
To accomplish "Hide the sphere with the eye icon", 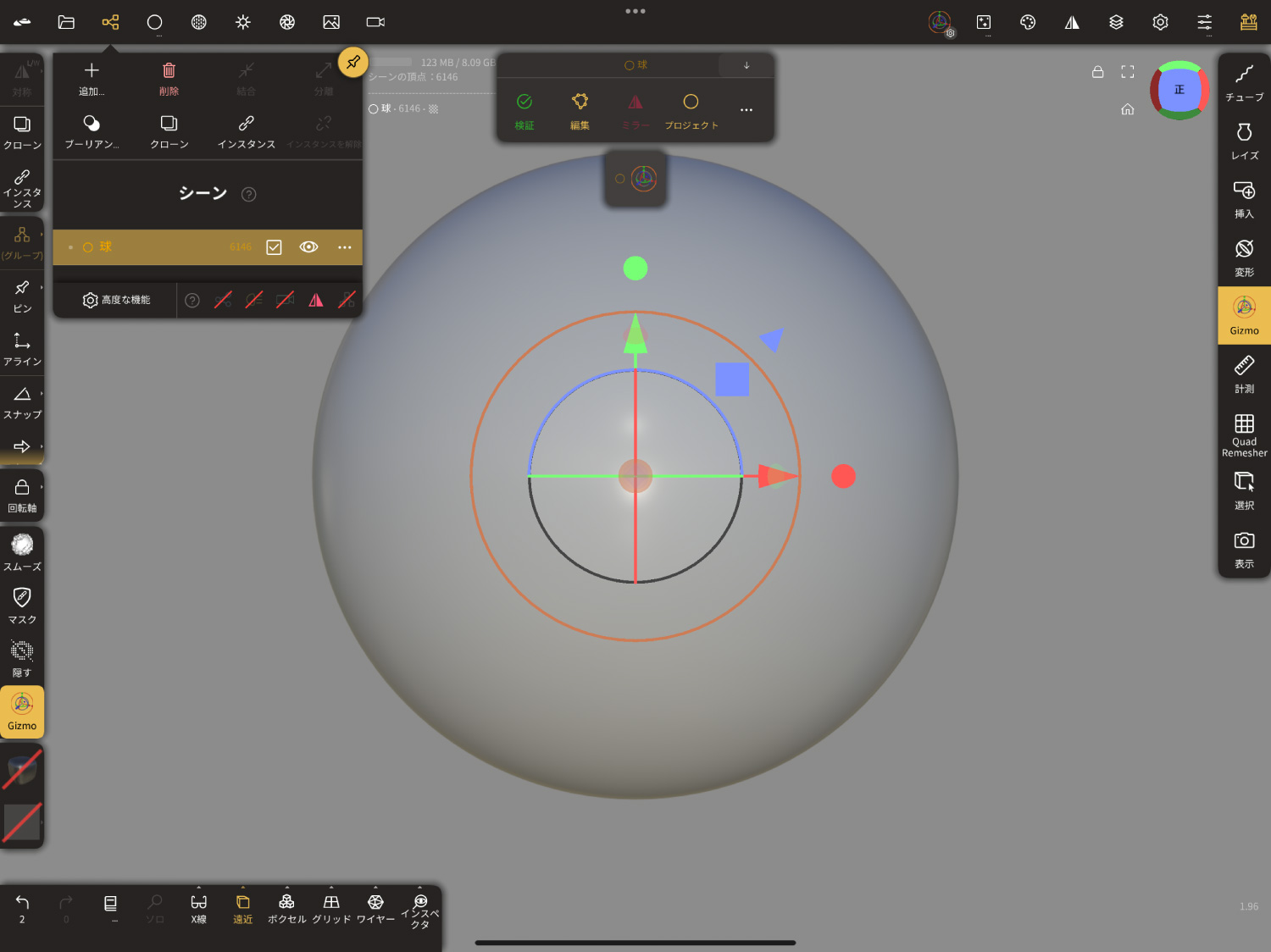I will tap(308, 247).
